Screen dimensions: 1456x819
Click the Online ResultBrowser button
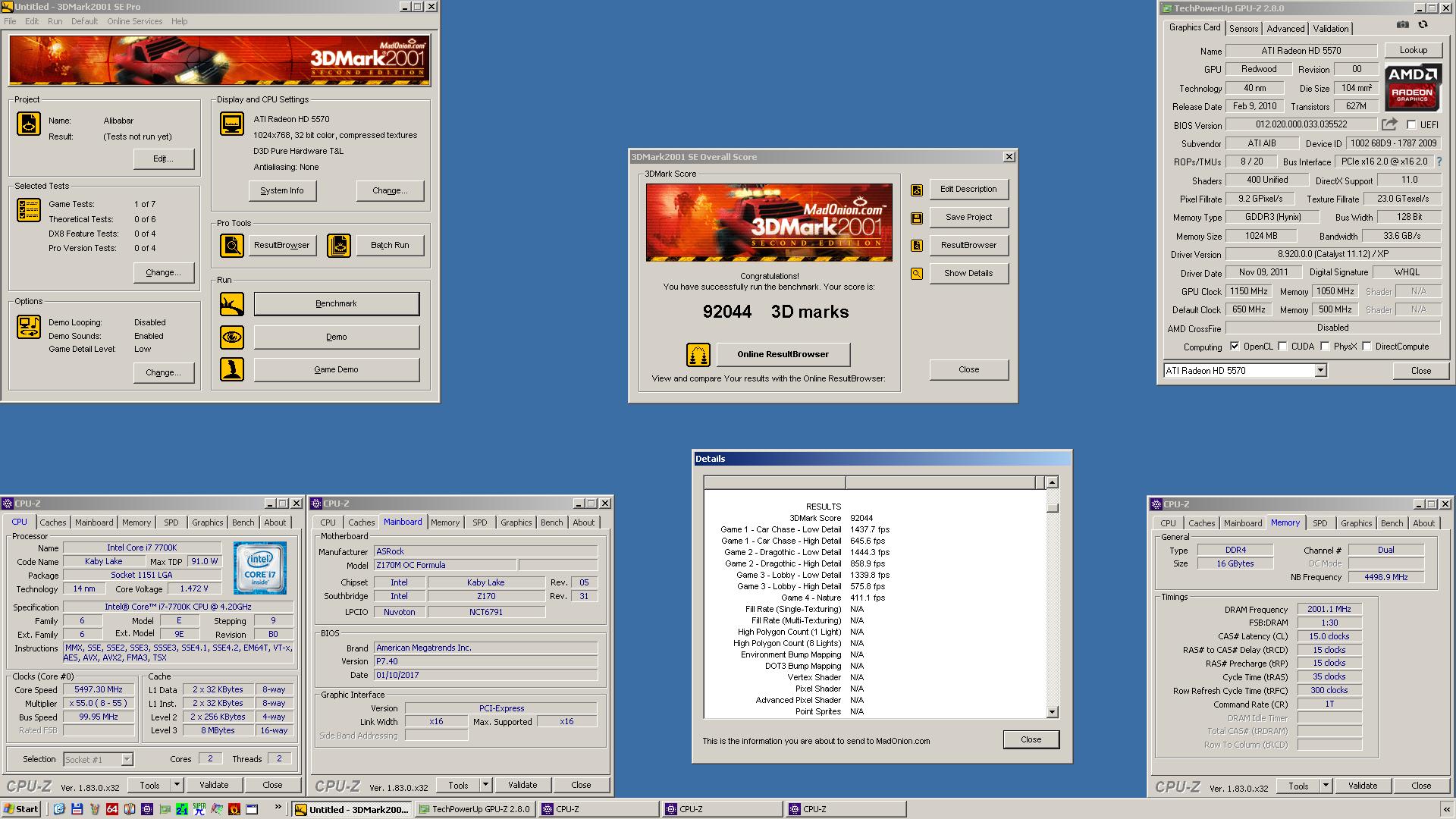pos(783,354)
